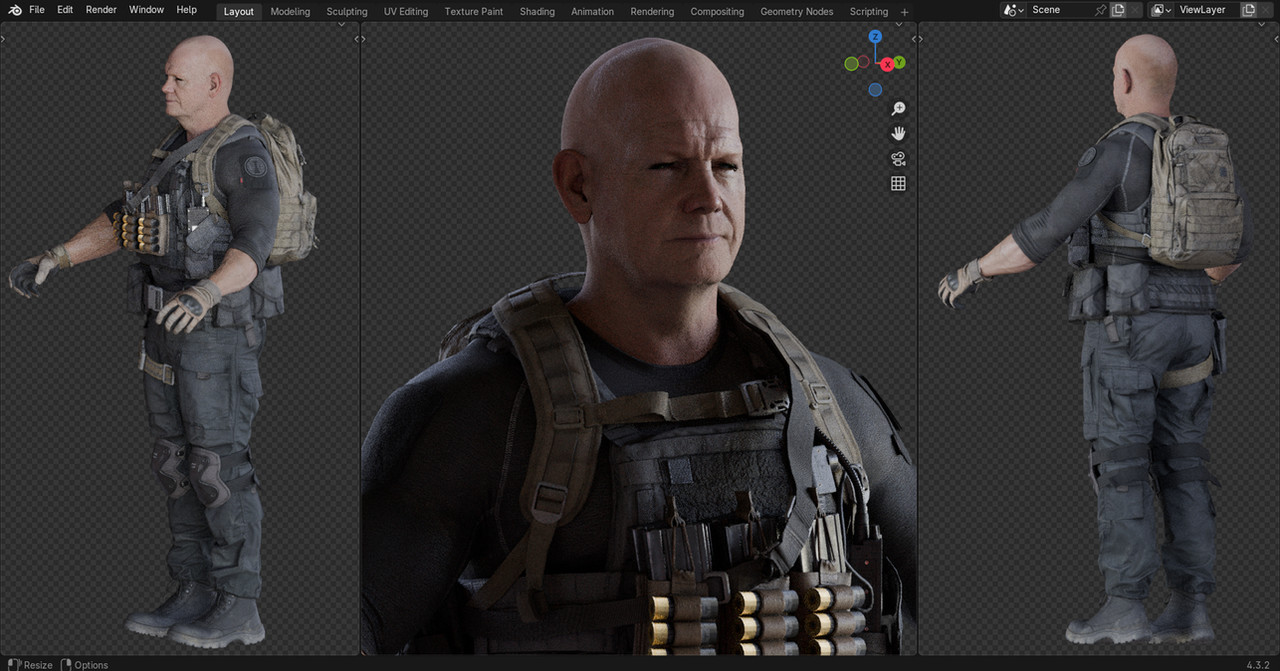Screen dimensions: 1280x671
Task: Switch to the Modeling workspace tab
Action: [x=290, y=11]
